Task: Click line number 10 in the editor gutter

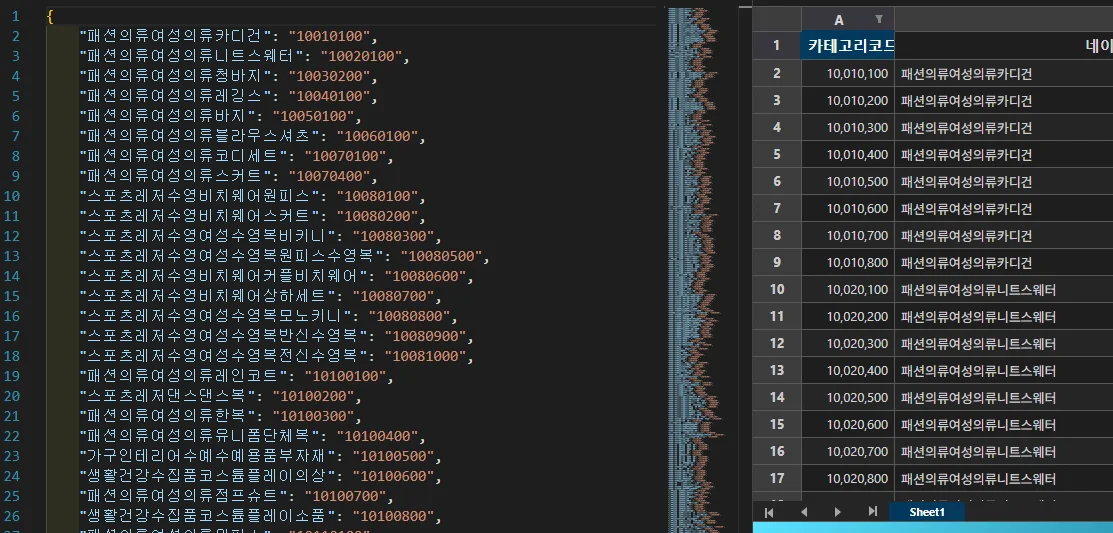Action: coord(14,196)
